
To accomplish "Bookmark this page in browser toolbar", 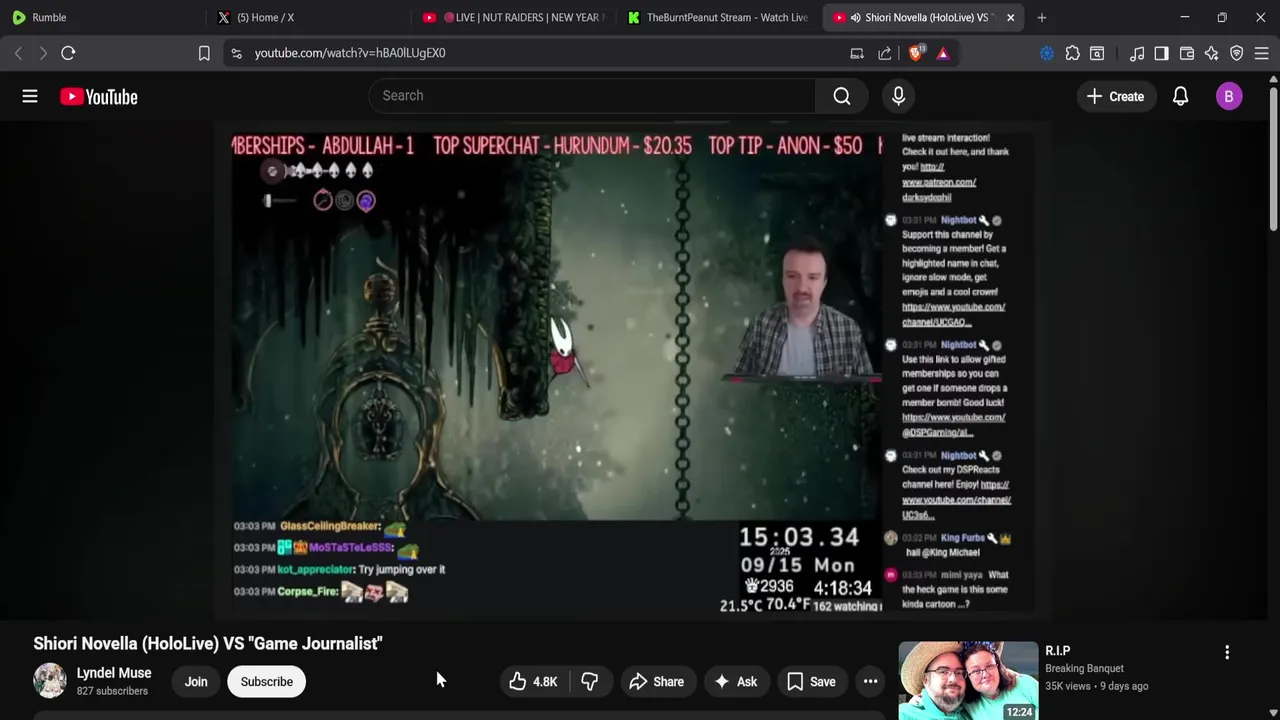I will tap(204, 53).
